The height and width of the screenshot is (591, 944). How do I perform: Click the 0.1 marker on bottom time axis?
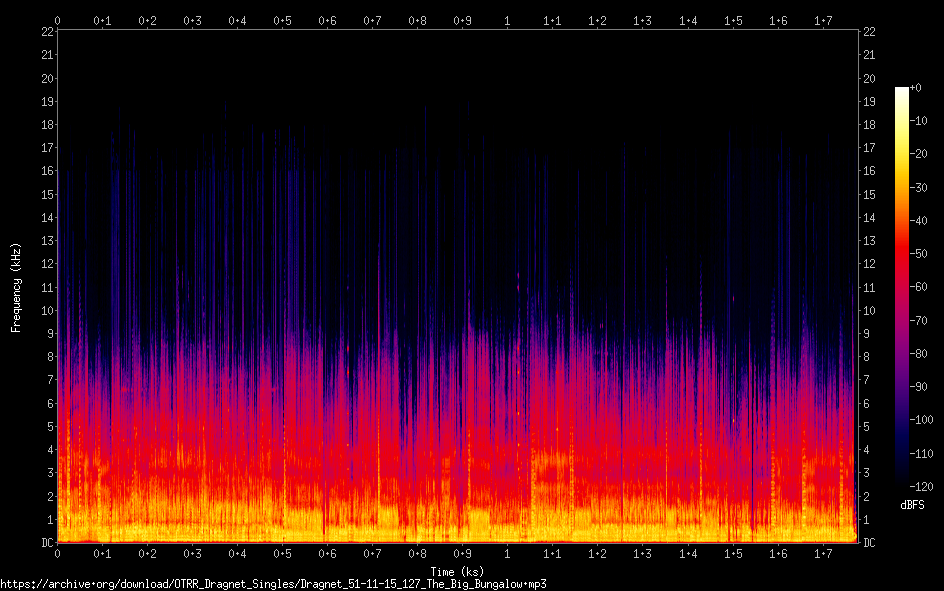(x=102, y=554)
